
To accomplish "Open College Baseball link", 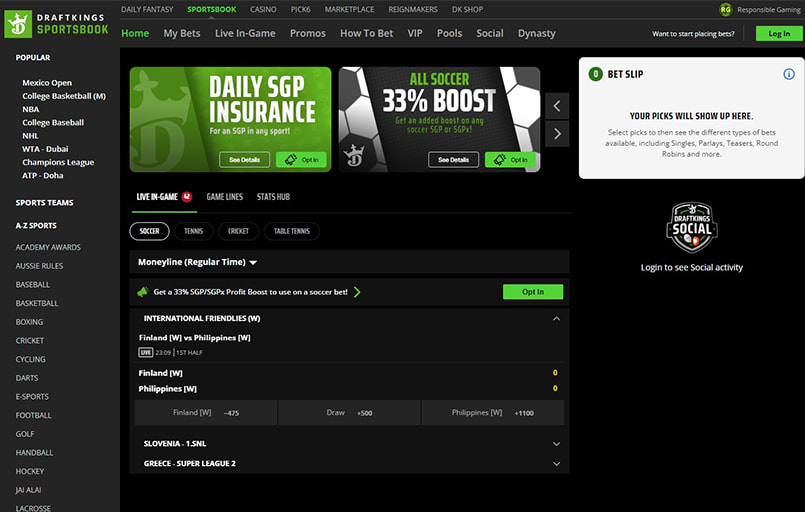I will tap(53, 123).
